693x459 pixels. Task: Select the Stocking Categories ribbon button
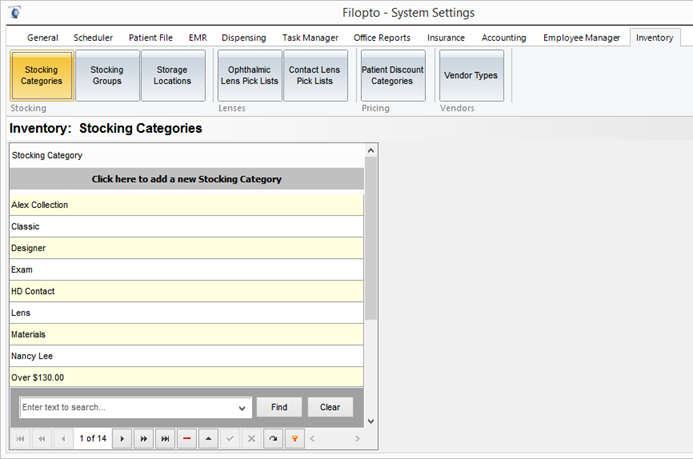[42, 76]
